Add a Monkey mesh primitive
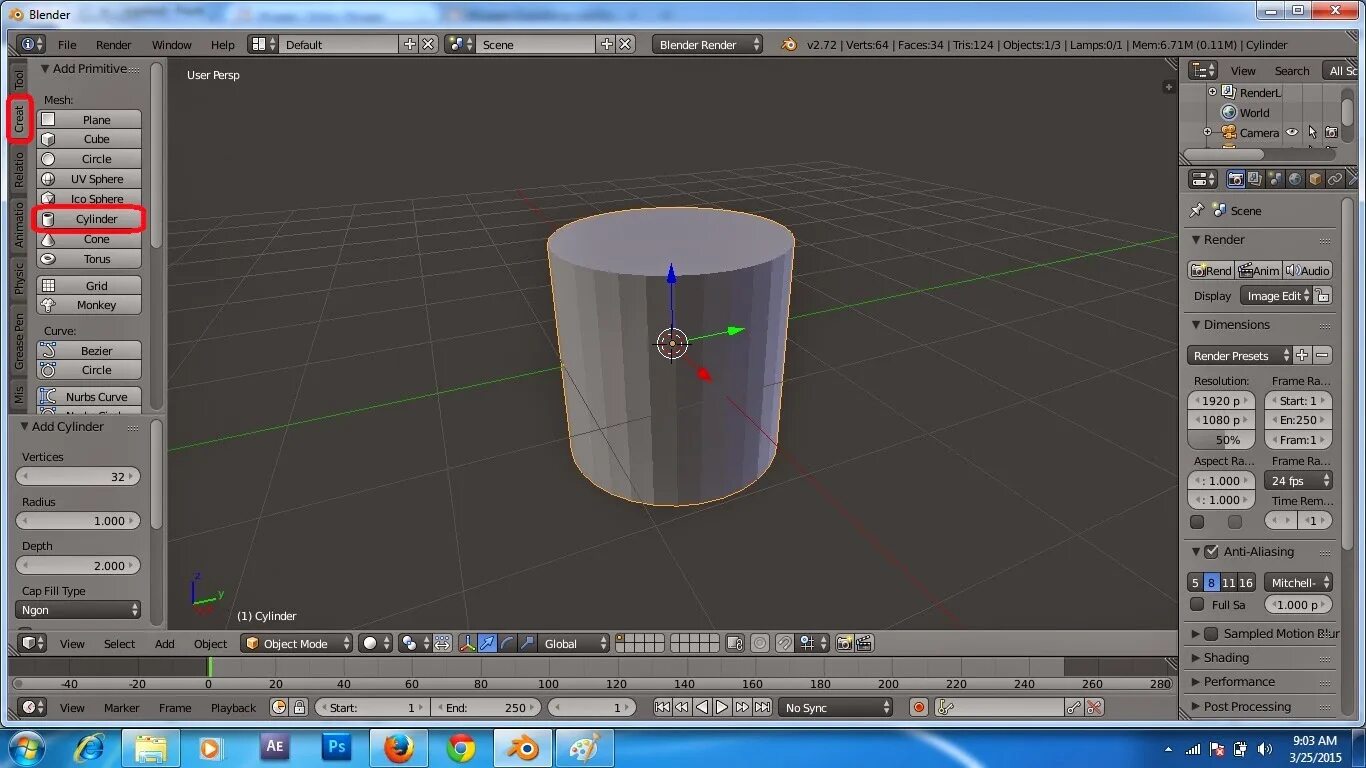The image size is (1366, 768). pos(89,305)
